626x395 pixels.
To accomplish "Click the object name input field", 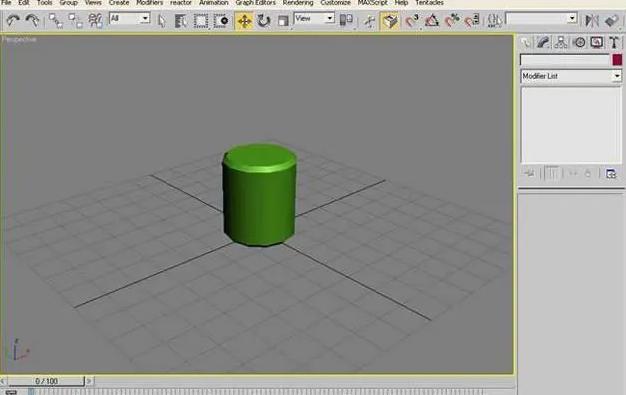I will point(565,60).
